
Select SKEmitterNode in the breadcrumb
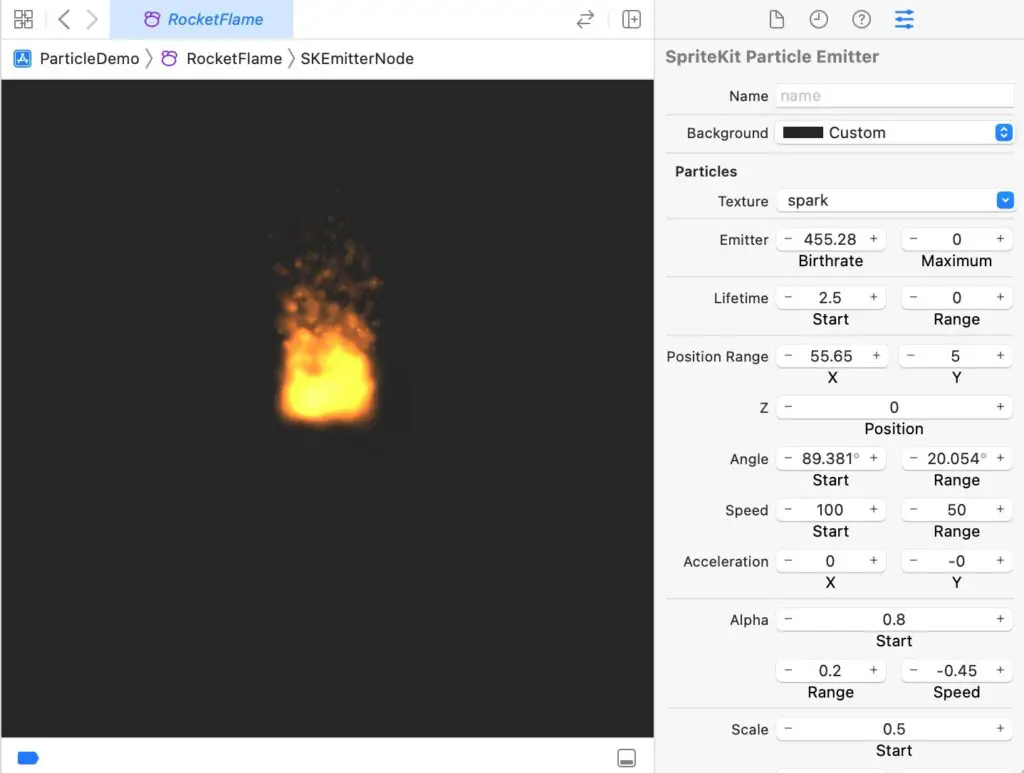click(x=357, y=59)
